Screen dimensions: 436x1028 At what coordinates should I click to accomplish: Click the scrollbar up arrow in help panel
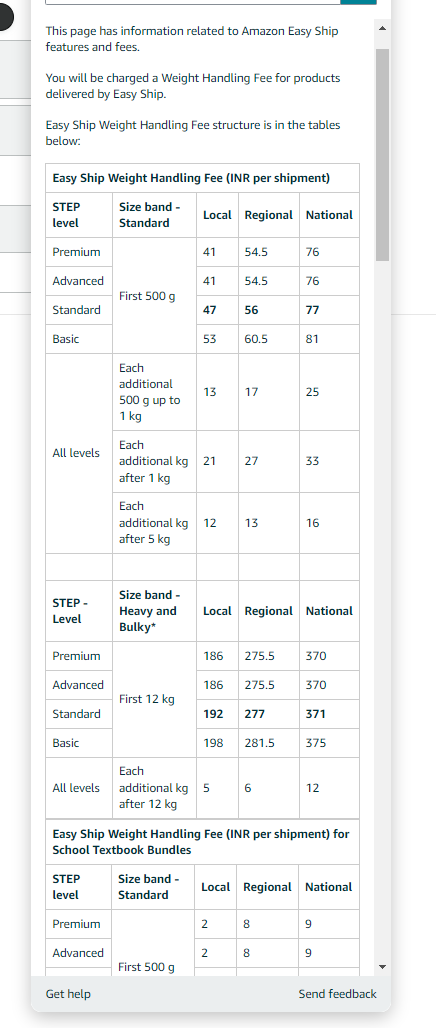[x=383, y=28]
